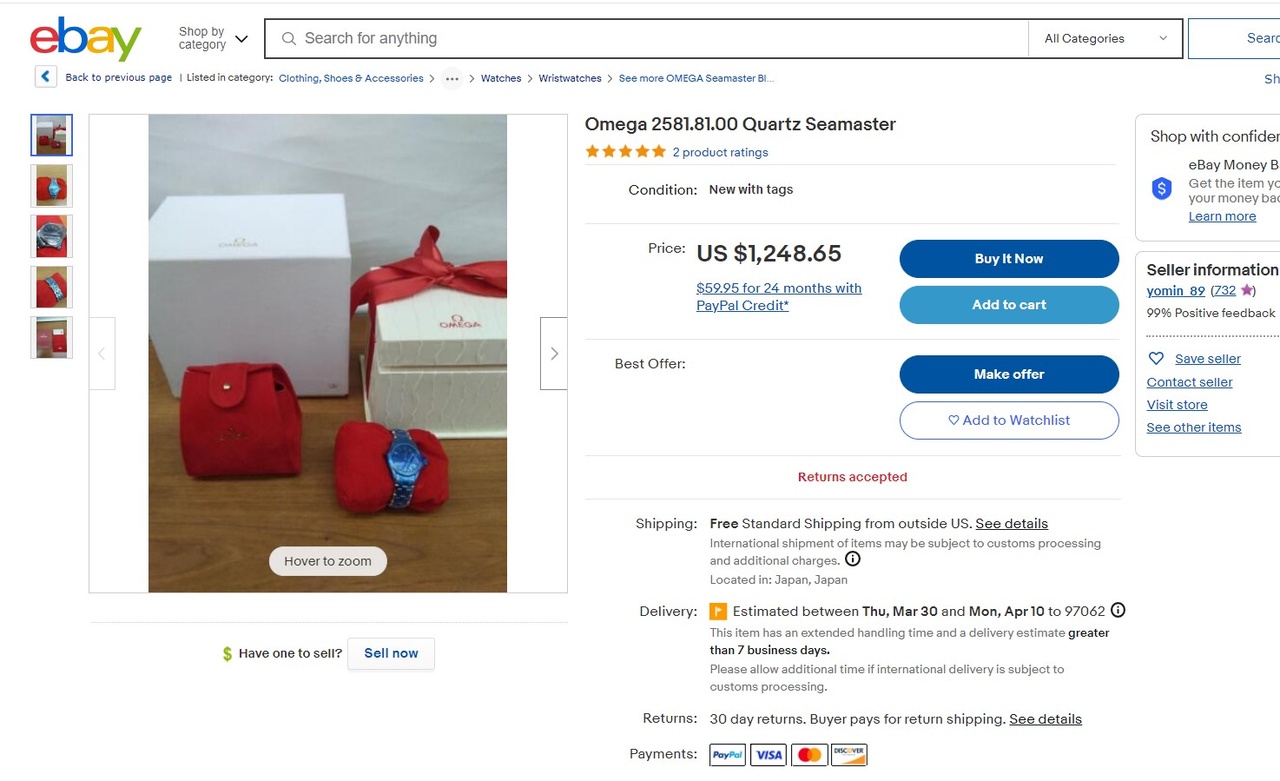The width and height of the screenshot is (1280, 781).
Task: Click the search magnifier icon
Action: pos(289,39)
